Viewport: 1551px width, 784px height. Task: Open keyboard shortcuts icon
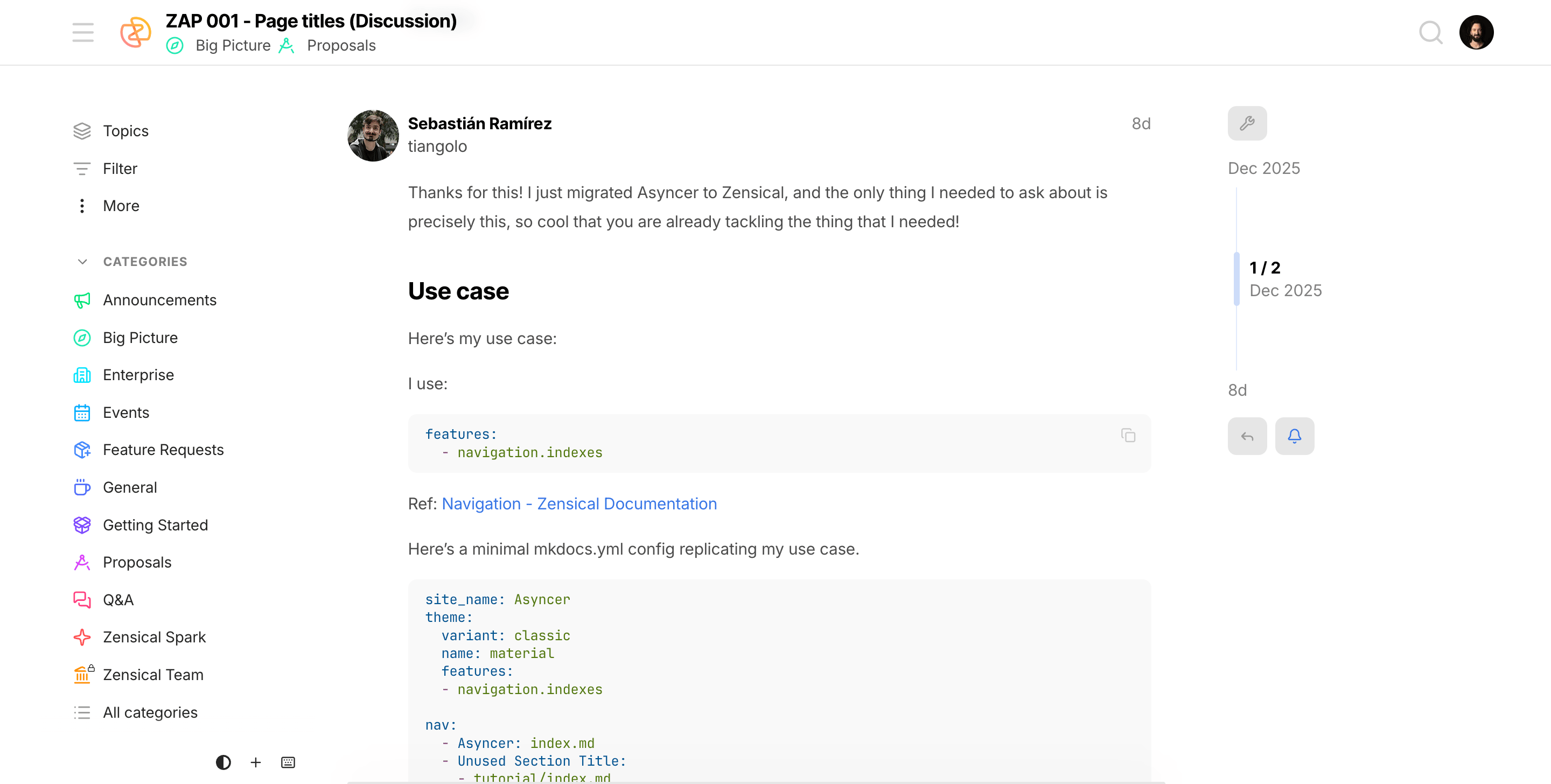288,762
